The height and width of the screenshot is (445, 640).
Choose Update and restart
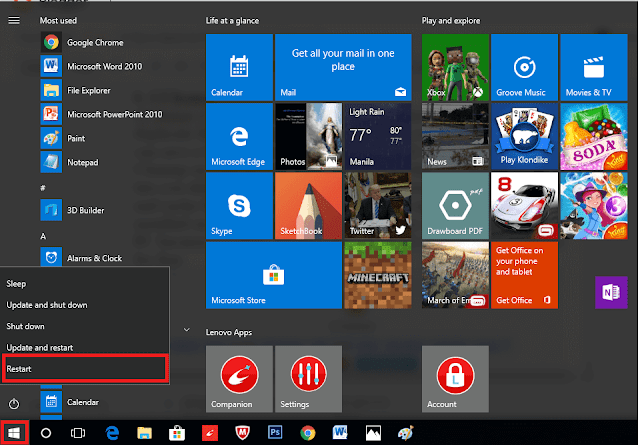coord(85,347)
